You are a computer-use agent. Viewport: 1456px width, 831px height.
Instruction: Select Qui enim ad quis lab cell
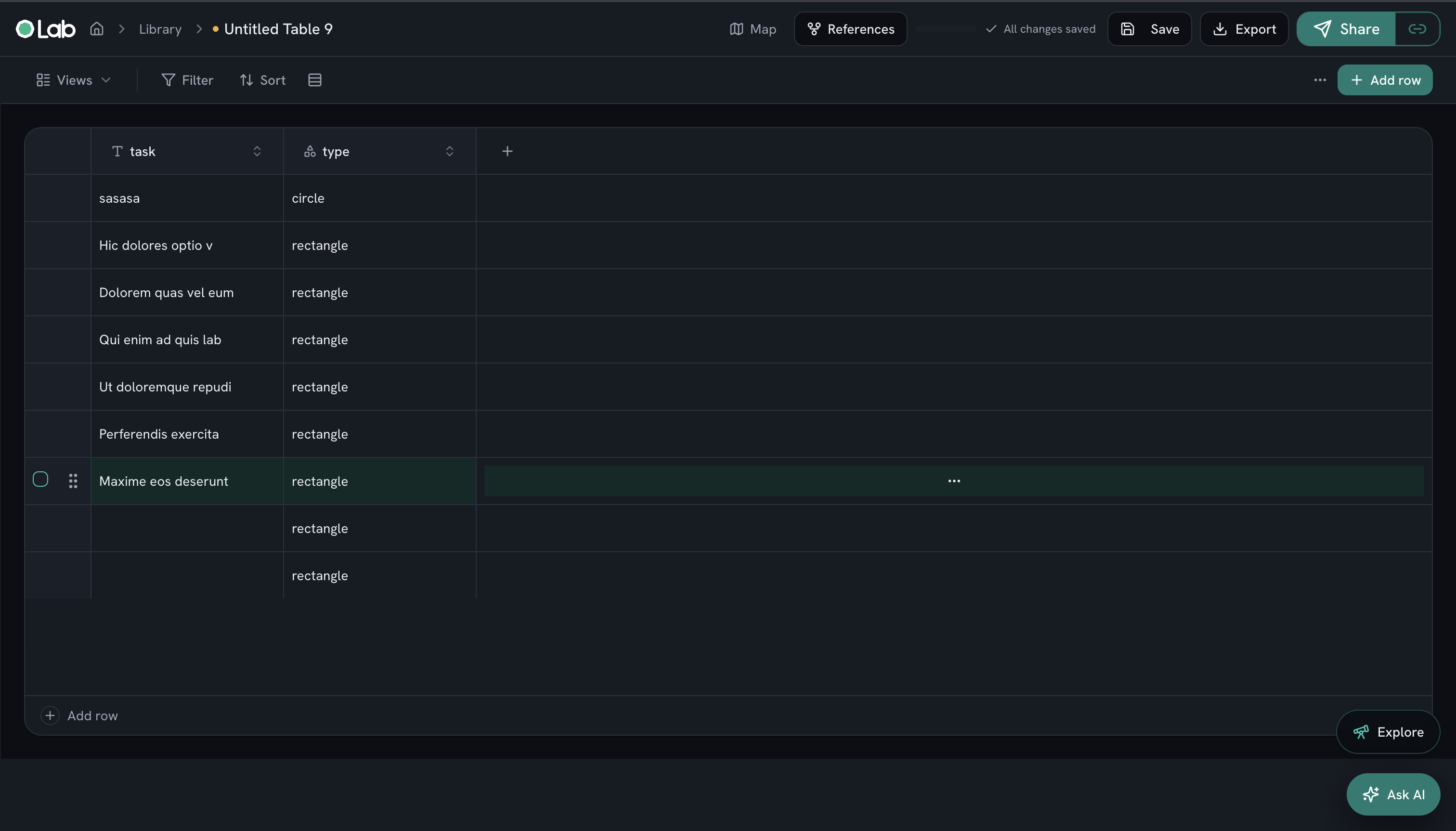click(187, 339)
